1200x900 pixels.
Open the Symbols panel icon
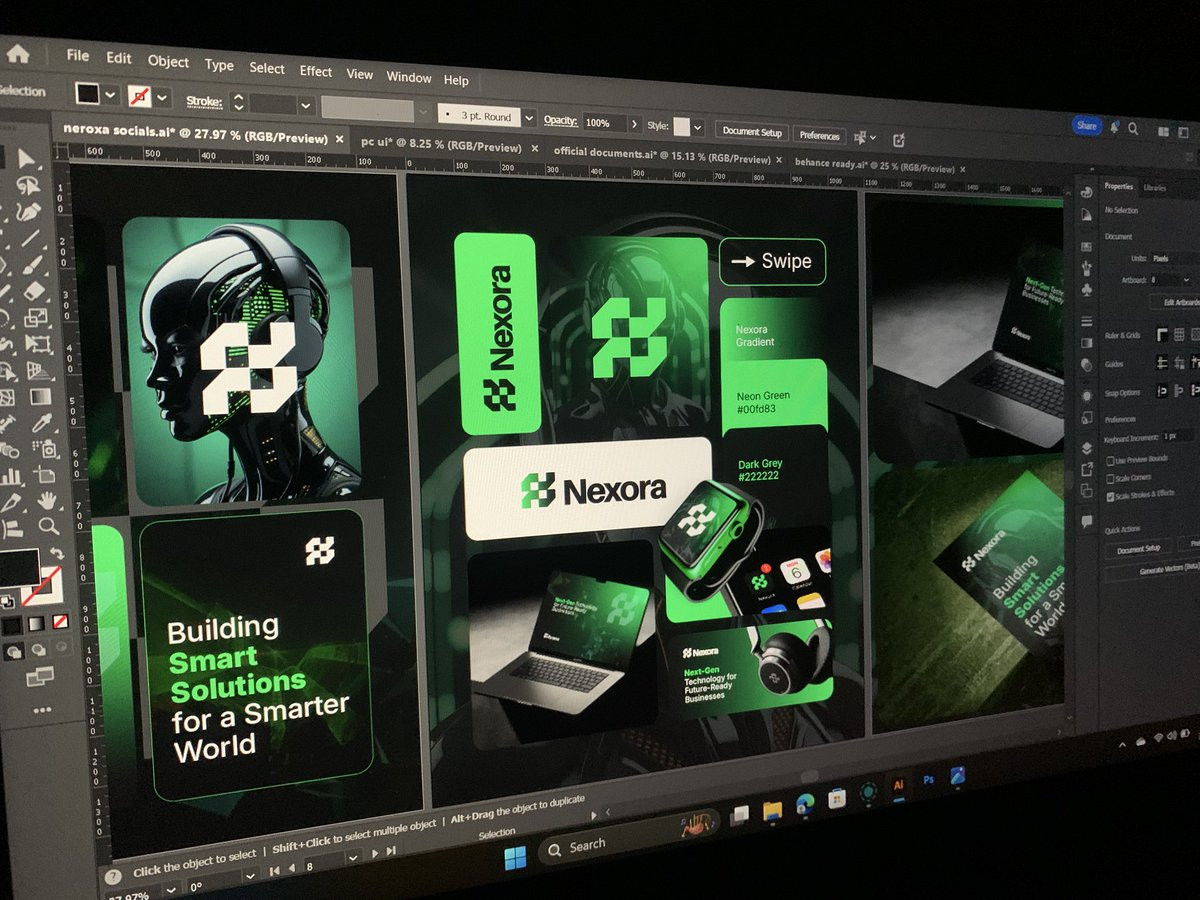pos(1086,289)
